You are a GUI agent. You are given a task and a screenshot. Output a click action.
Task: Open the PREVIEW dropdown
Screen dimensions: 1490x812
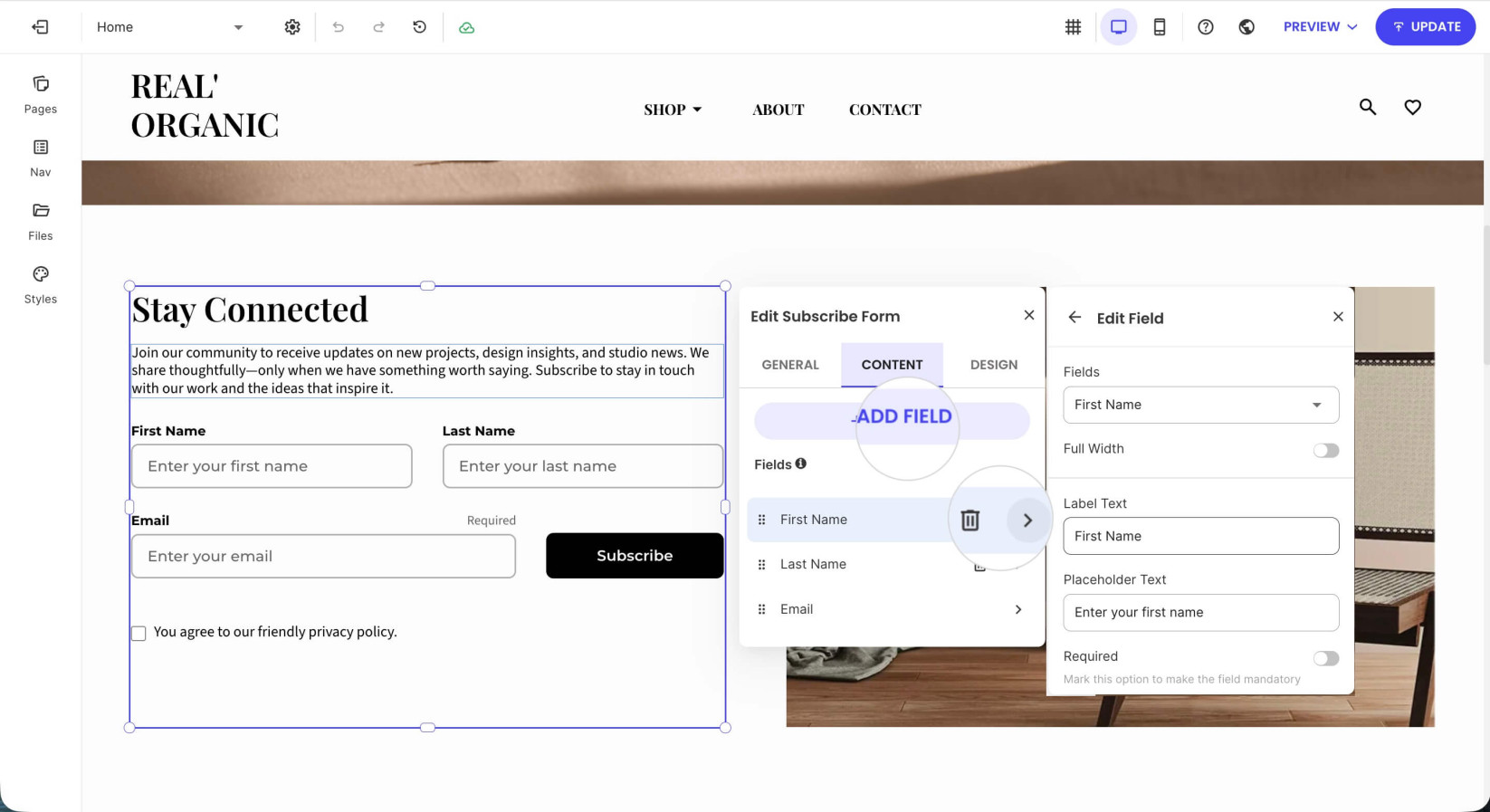point(1320,27)
